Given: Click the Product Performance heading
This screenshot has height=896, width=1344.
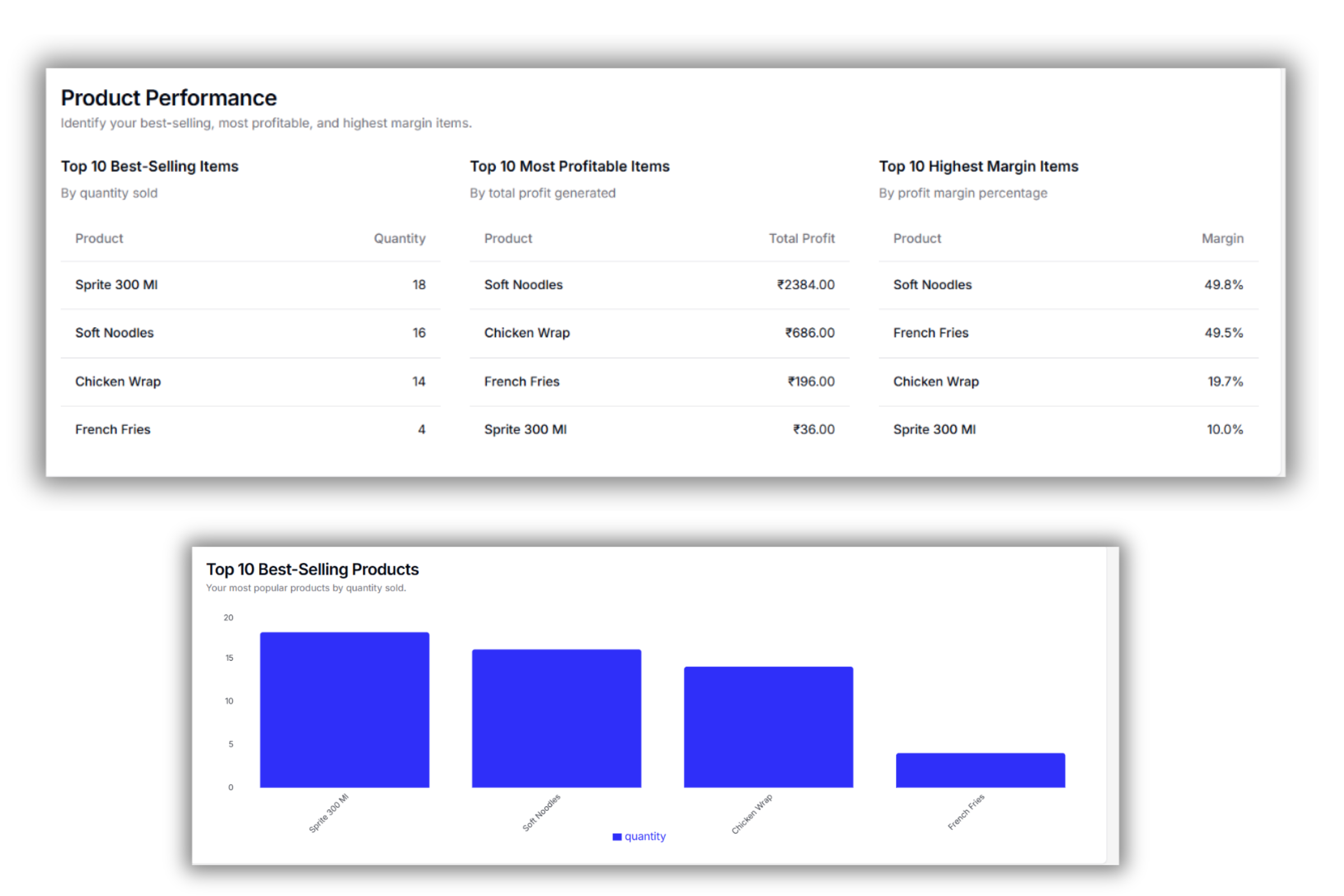Looking at the screenshot, I should [x=169, y=97].
